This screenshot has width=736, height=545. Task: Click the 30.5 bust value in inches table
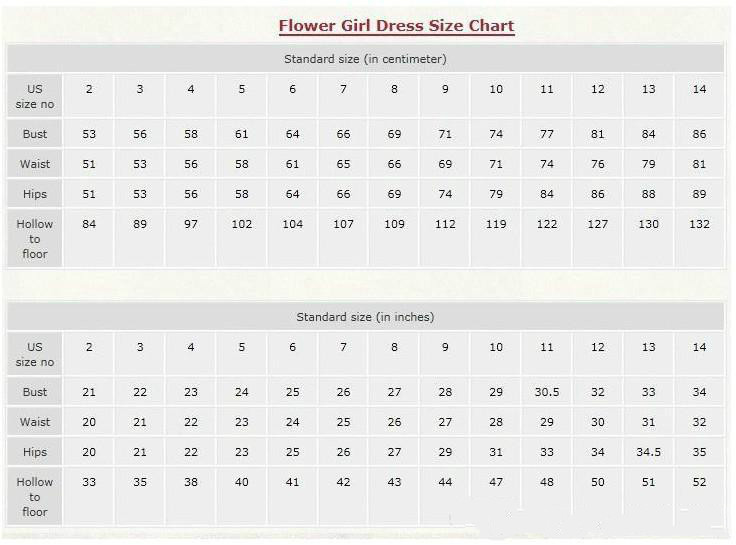tap(546, 392)
